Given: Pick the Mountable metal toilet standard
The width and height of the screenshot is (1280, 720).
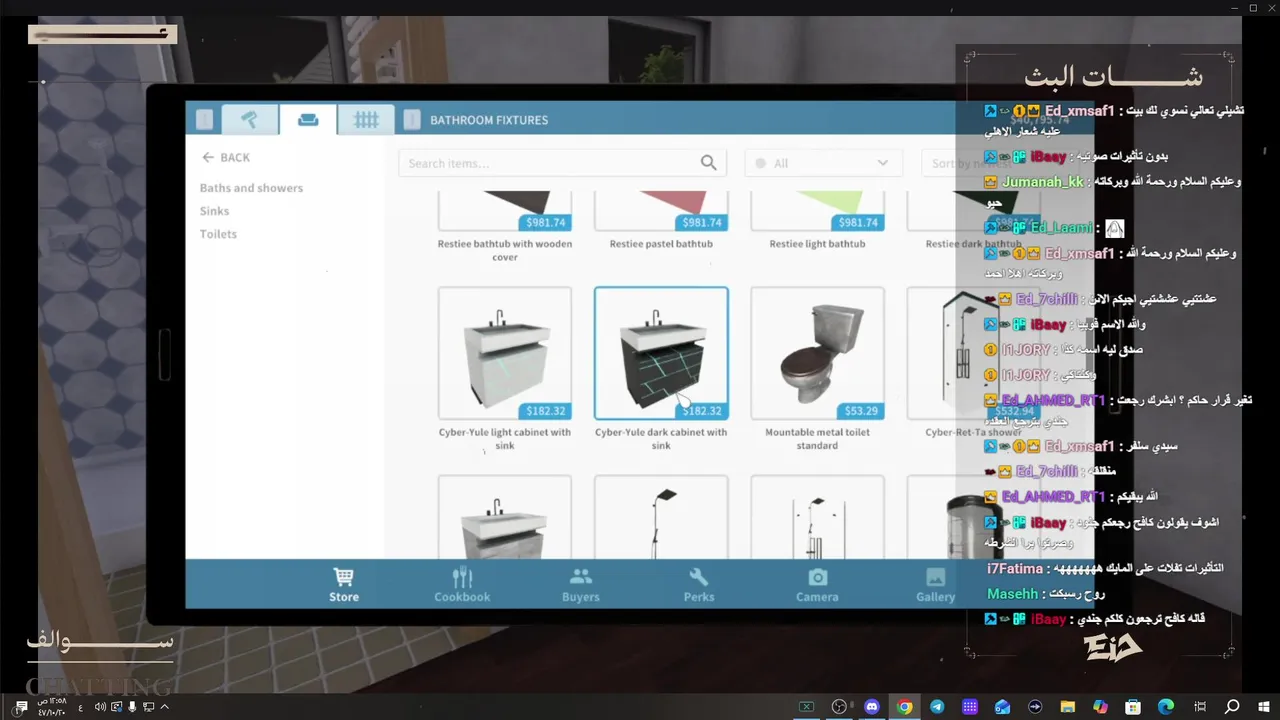Looking at the screenshot, I should 817,368.
